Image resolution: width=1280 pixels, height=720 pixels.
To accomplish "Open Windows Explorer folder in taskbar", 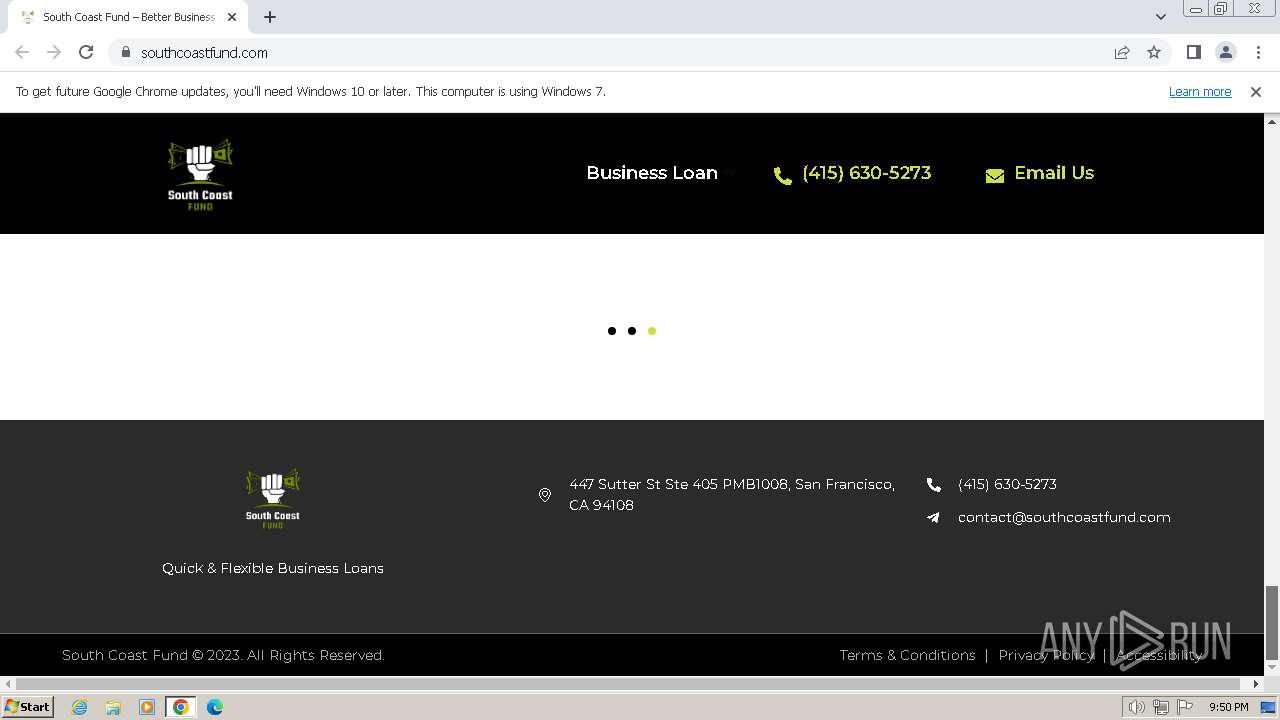I will point(113,707).
